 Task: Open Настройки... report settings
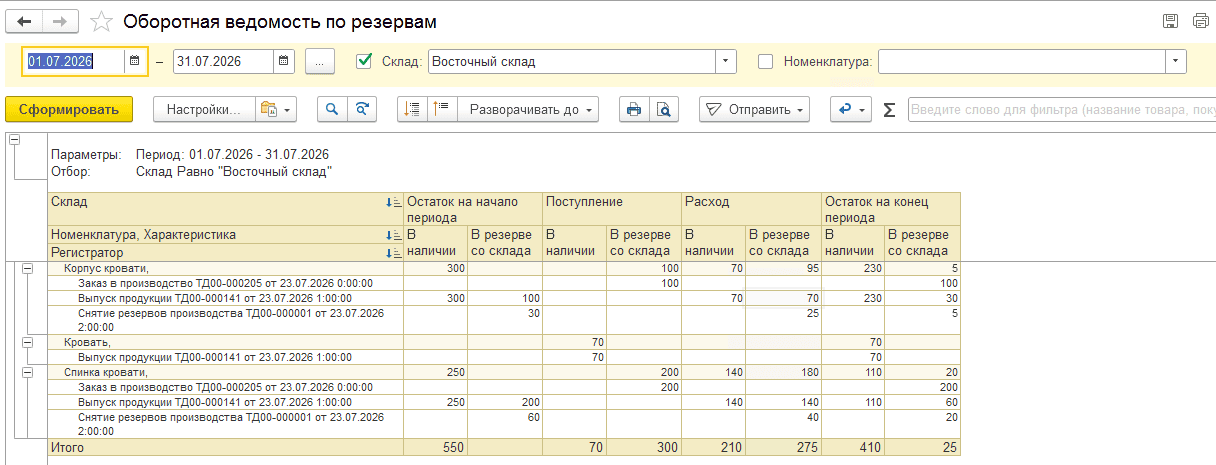tap(204, 109)
